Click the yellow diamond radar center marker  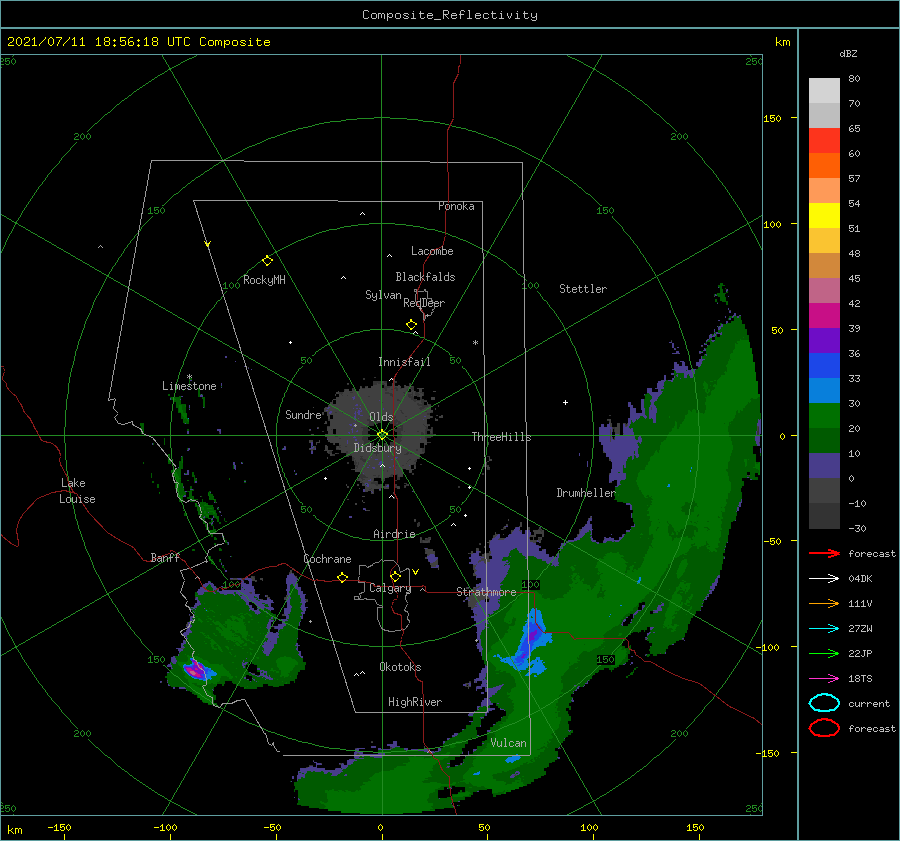[382, 435]
